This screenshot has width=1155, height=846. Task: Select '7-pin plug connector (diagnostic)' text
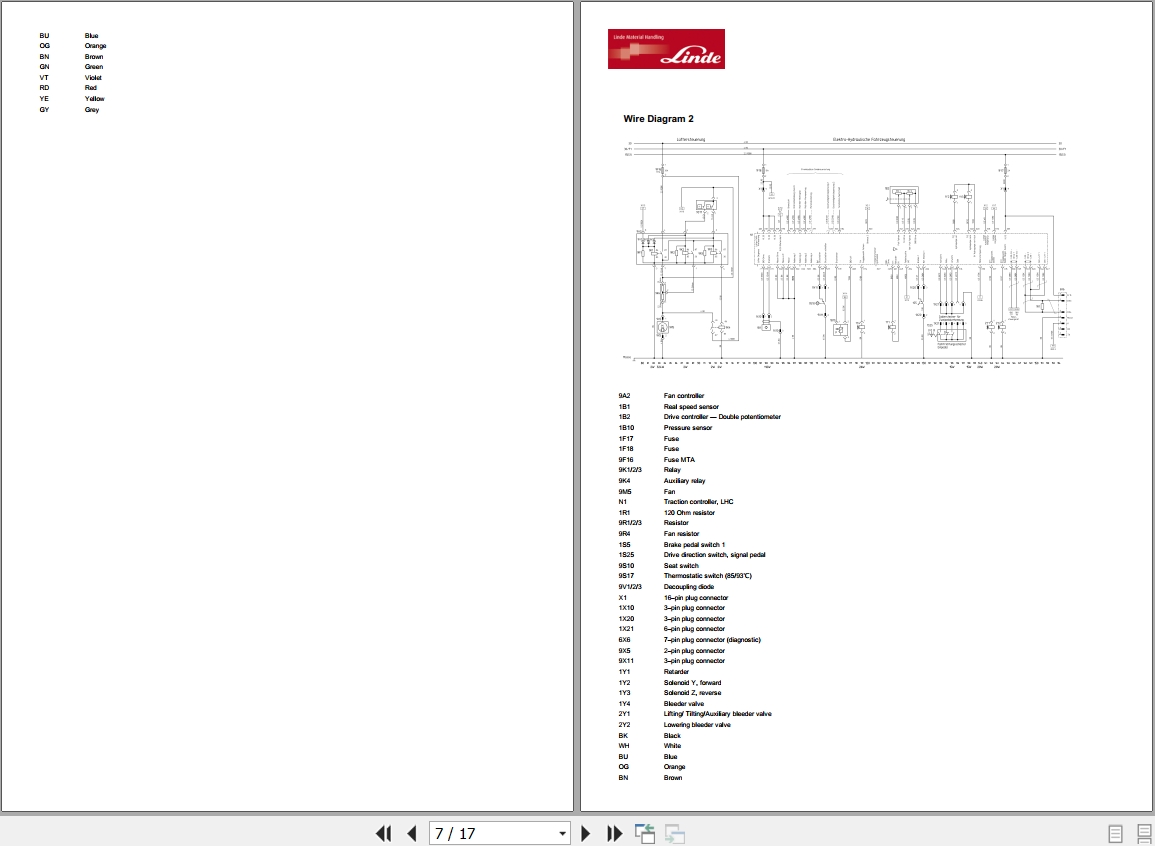[x=712, y=640]
